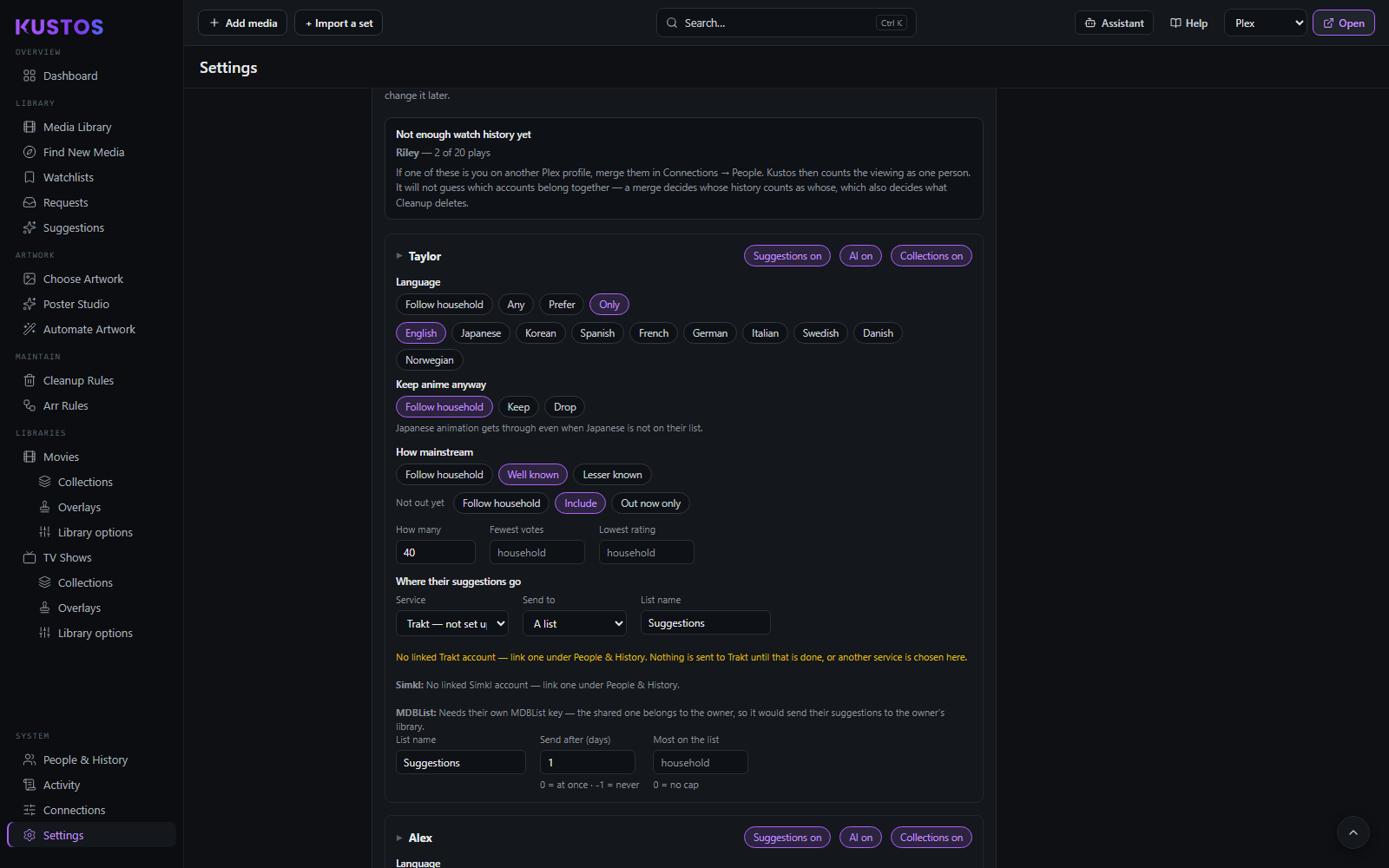Choose Lesser known for How mainstream
The height and width of the screenshot is (868, 1389).
click(612, 475)
